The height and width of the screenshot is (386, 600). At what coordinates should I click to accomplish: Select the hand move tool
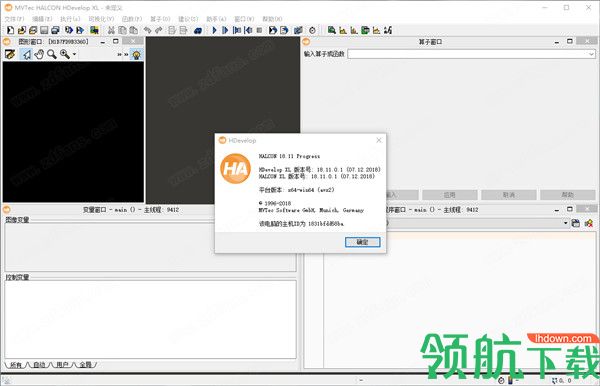39,54
